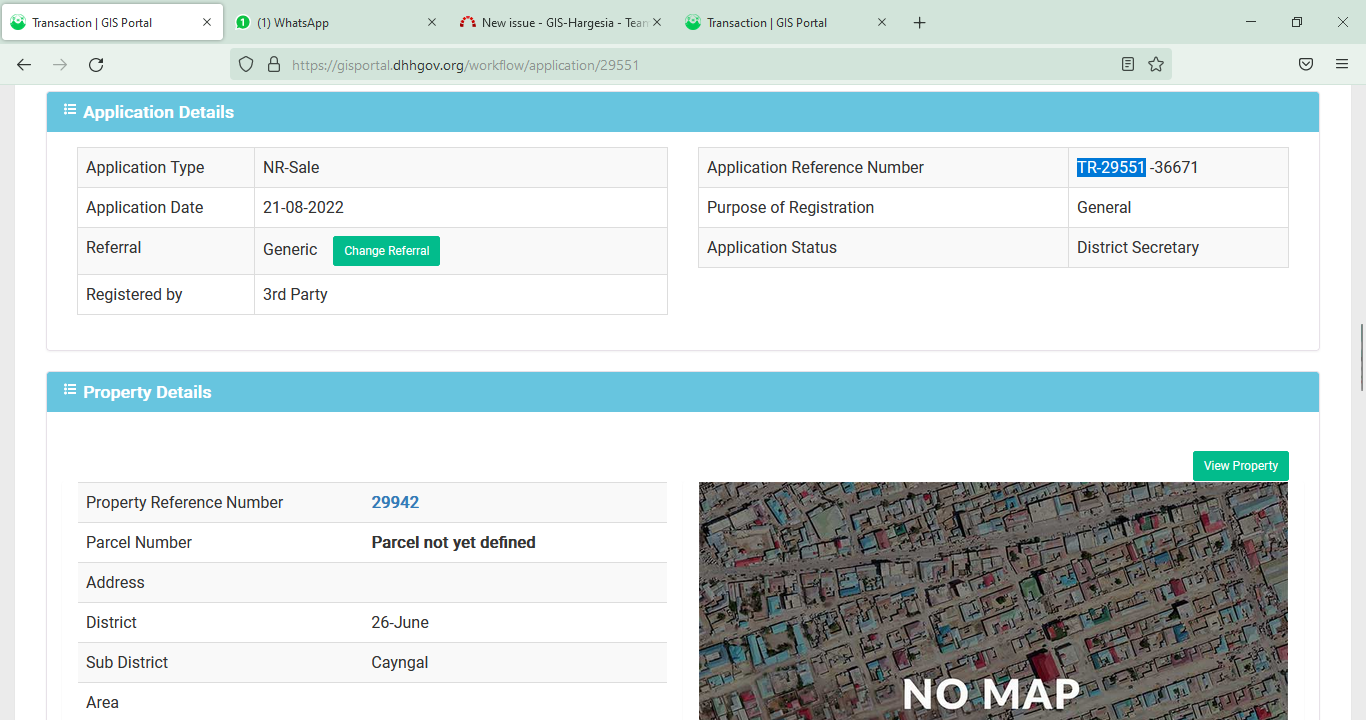Click the Generic referral value
Screen dimensions: 1366x720
coord(290,250)
